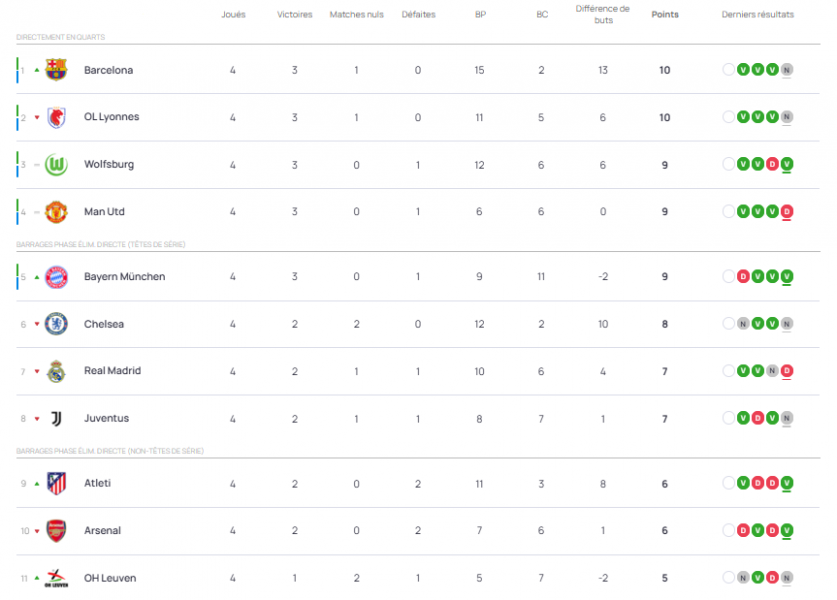Sort by Différence de buts column
The height and width of the screenshot is (600, 837).
[x=603, y=14]
